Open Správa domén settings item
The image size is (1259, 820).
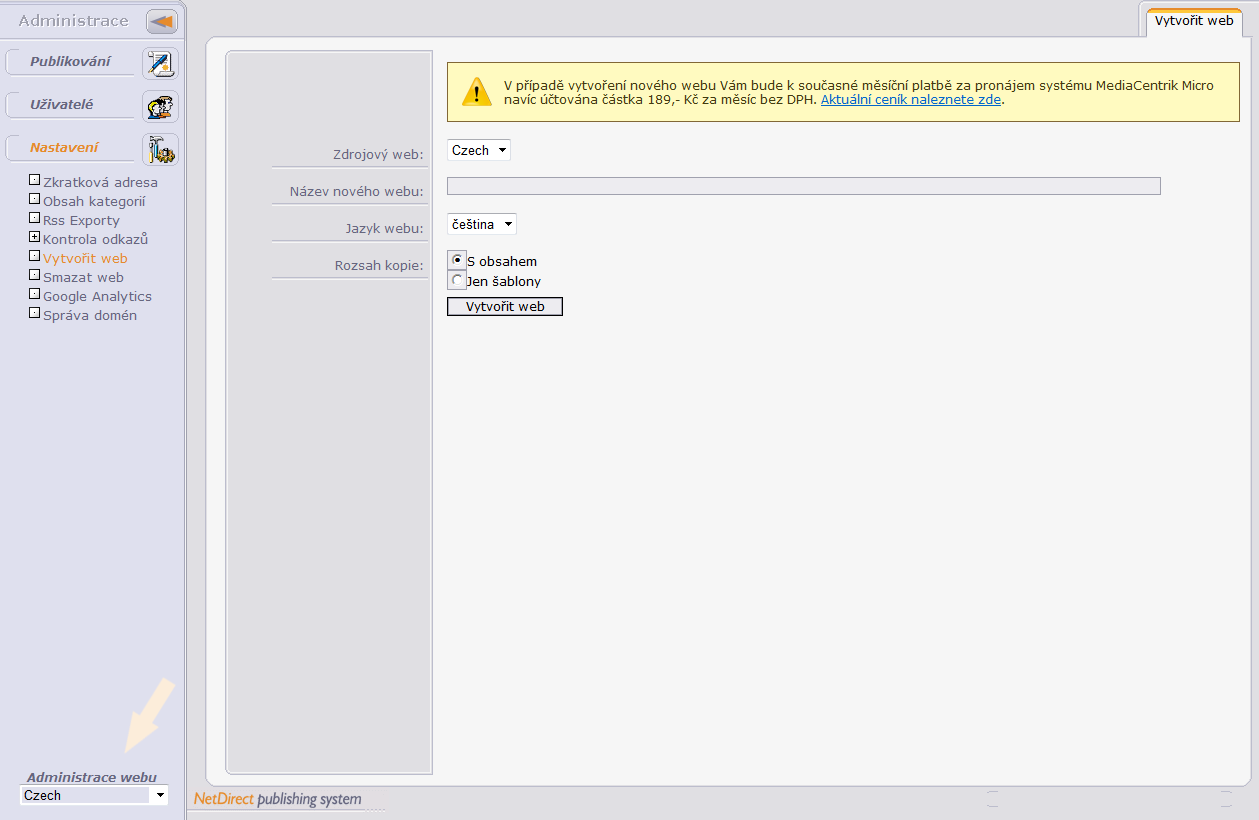90,315
